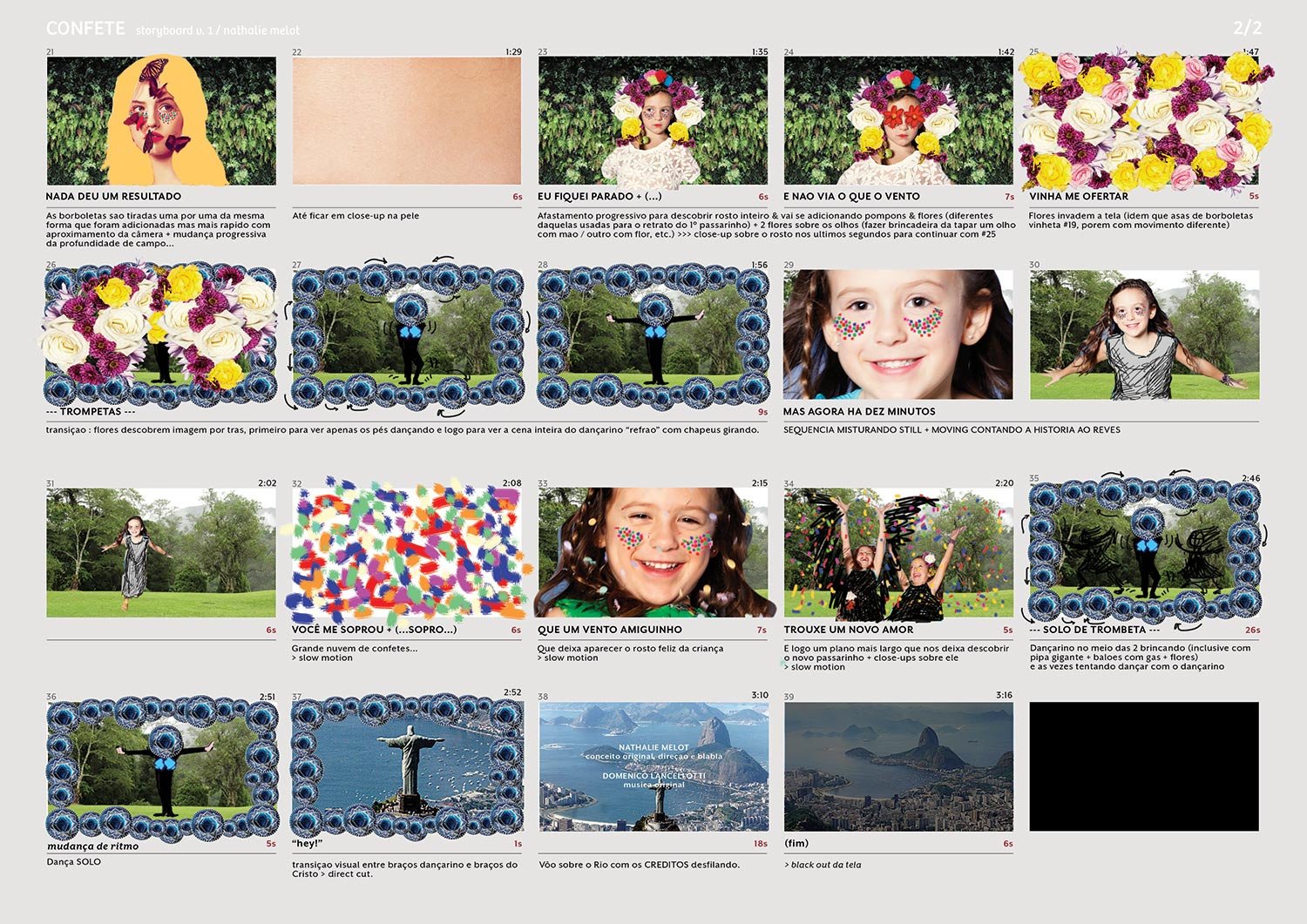Click timecode 2:02 above frame 31
The image size is (1307, 924).
tap(267, 483)
